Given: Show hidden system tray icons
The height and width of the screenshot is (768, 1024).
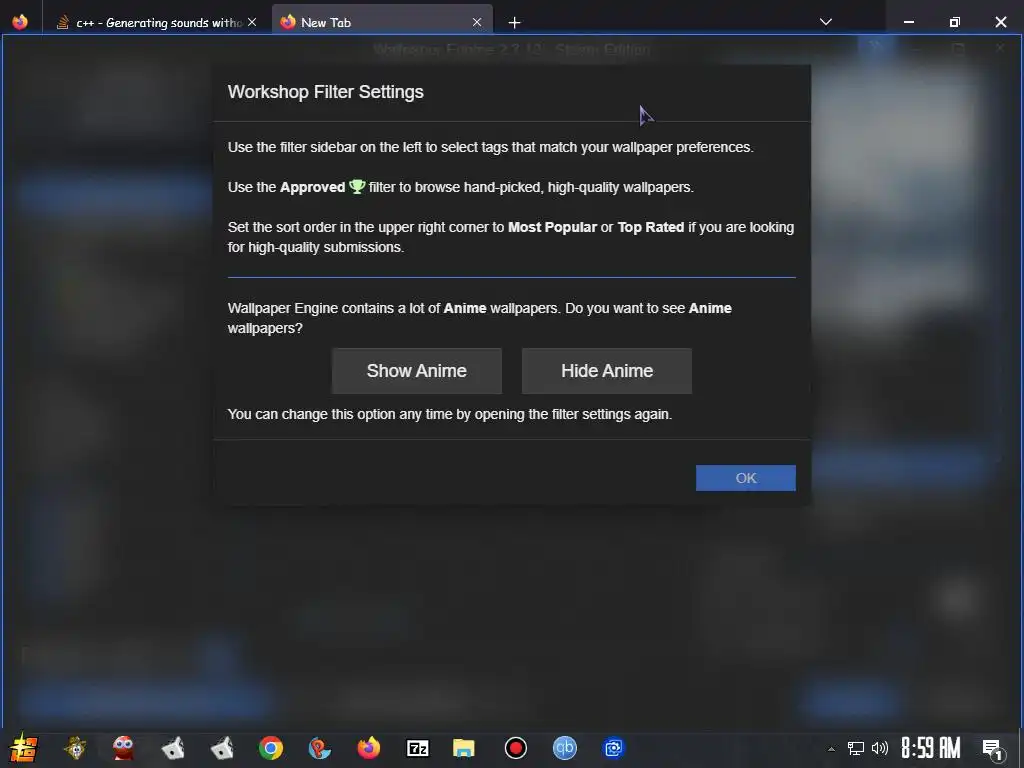Looking at the screenshot, I should coord(831,748).
